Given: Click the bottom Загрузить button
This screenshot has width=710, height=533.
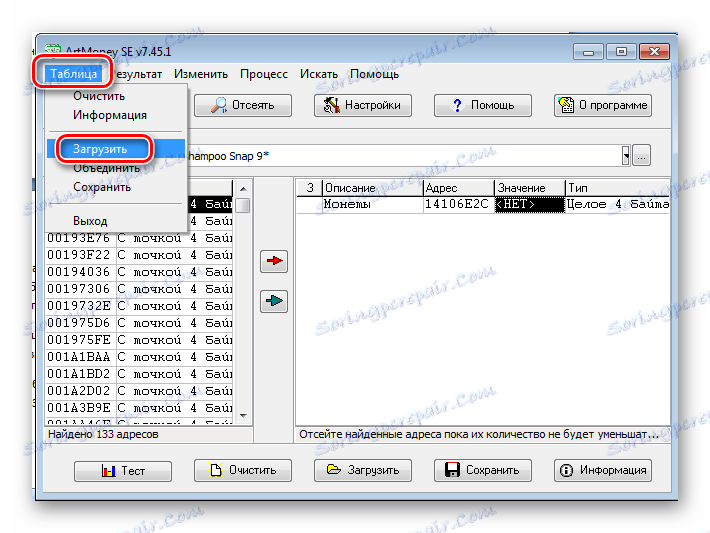Looking at the screenshot, I should click(363, 471).
